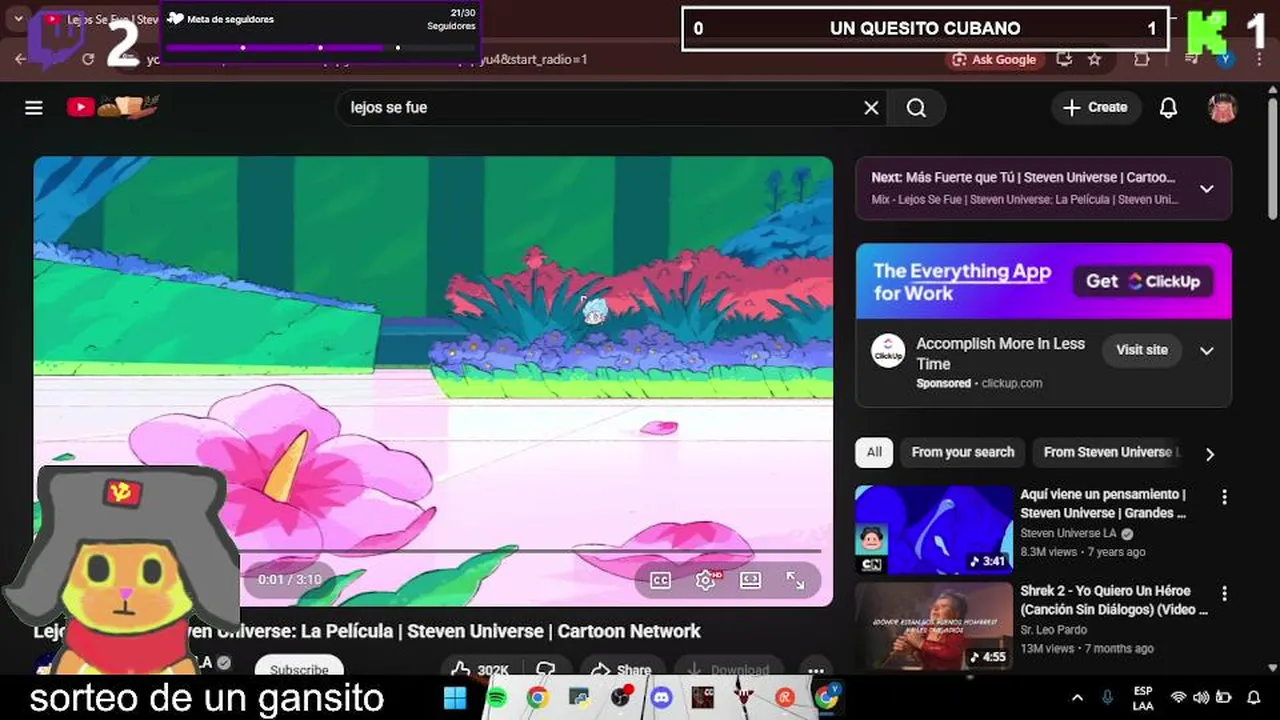
Task: Visit the ClickUp sponsored site
Action: click(1142, 350)
